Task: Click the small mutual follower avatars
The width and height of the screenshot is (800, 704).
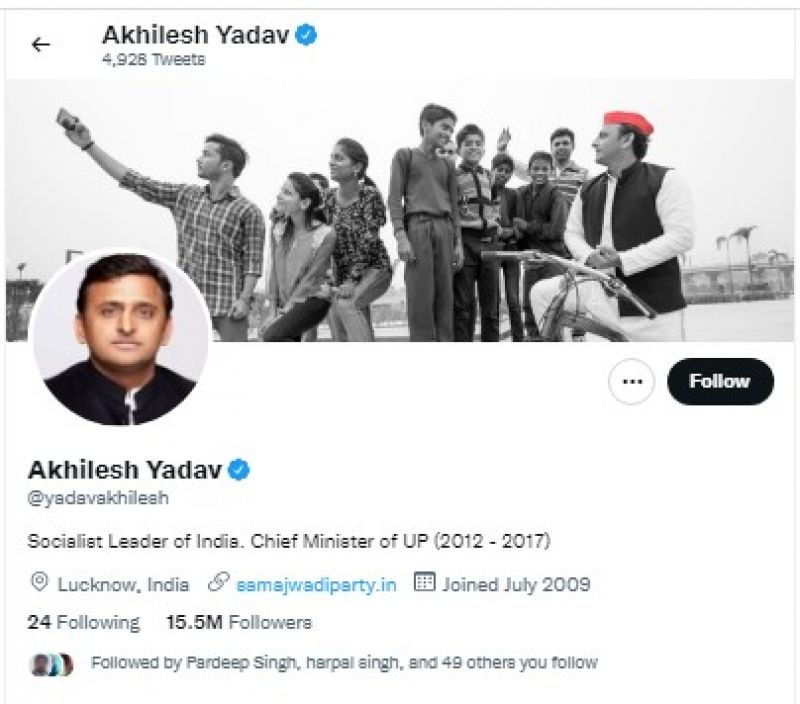Action: 52,663
